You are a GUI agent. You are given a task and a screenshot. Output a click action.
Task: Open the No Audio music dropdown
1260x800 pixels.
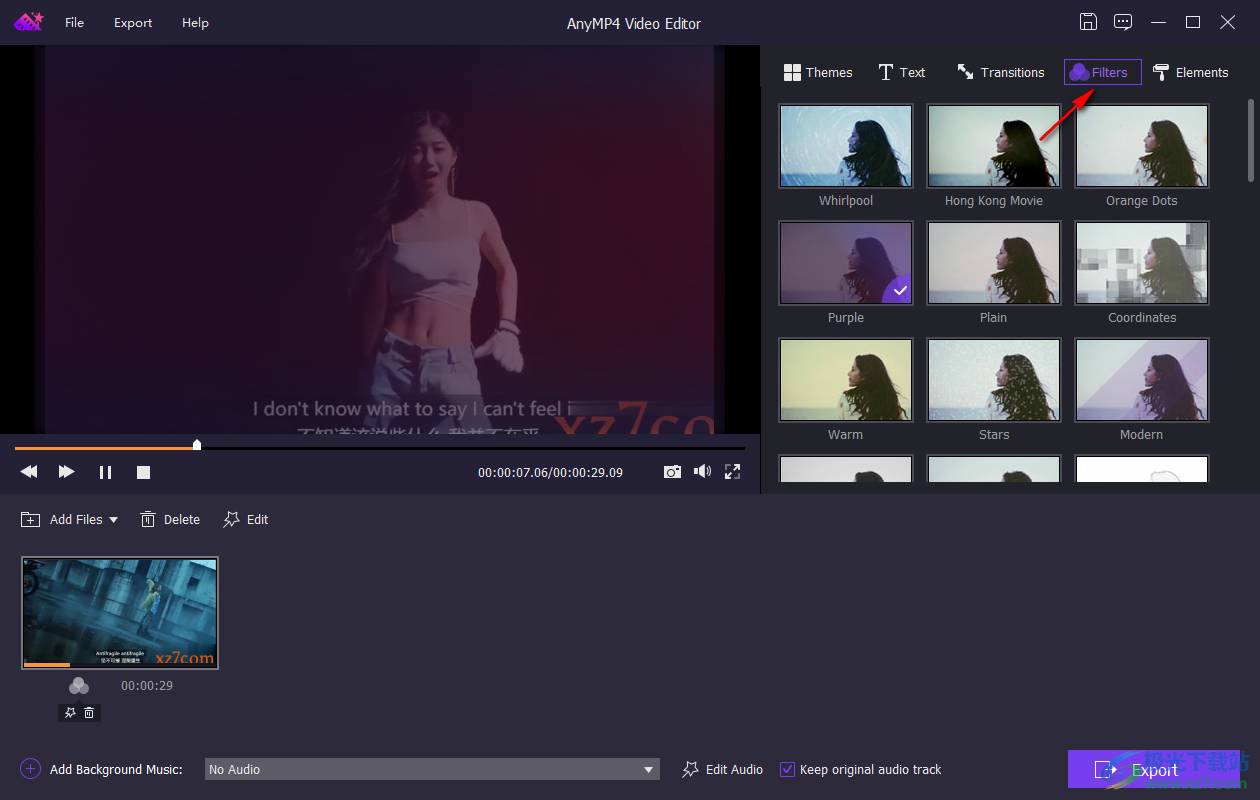point(432,769)
